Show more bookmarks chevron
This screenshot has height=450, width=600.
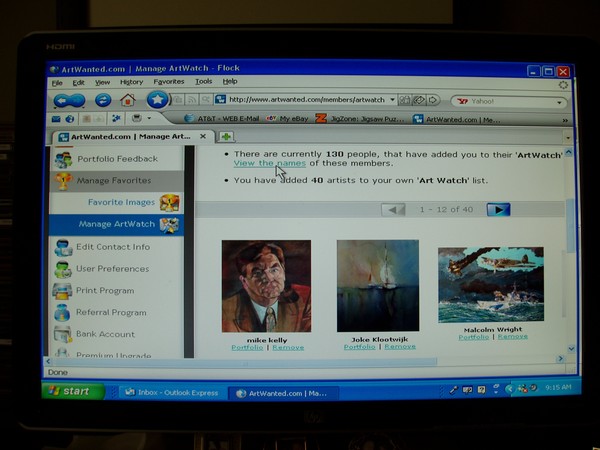(565, 120)
